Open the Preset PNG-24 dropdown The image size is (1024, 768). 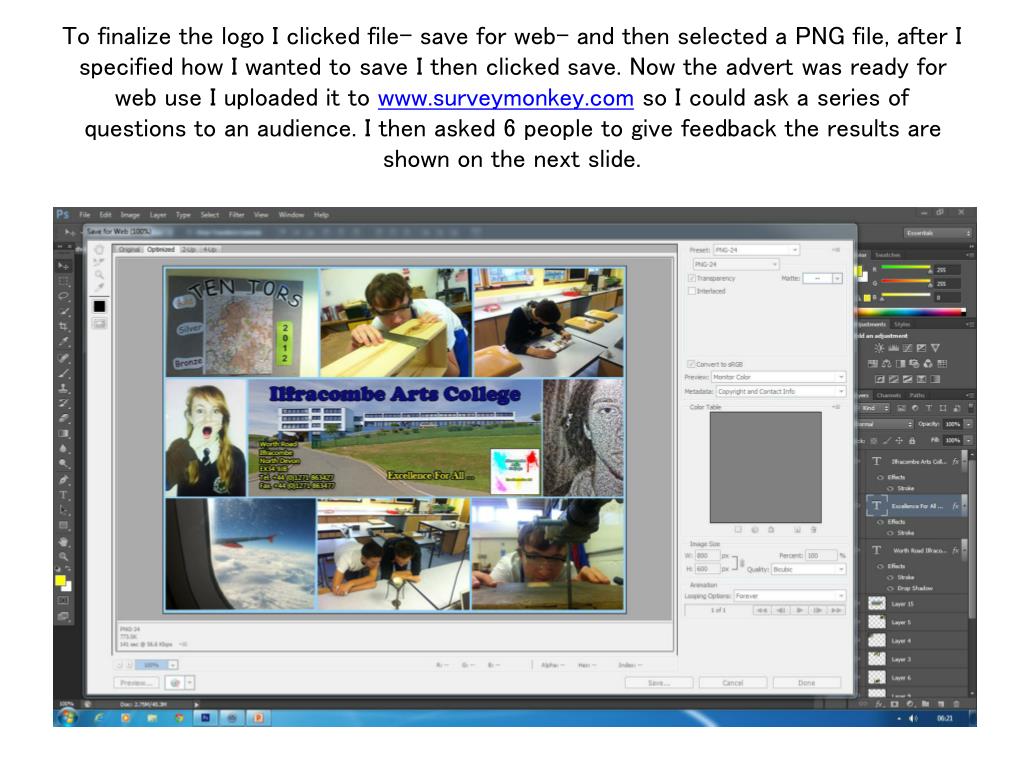click(756, 250)
